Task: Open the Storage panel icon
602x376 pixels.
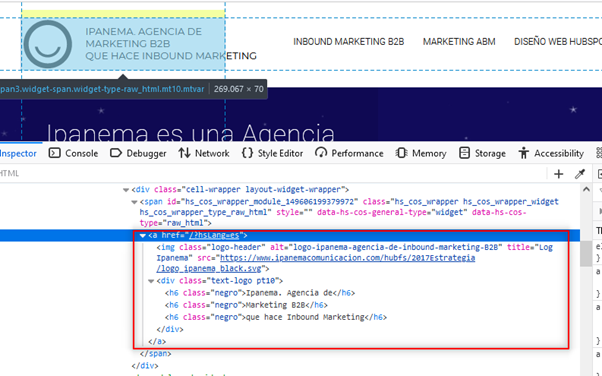Action: click(465, 153)
